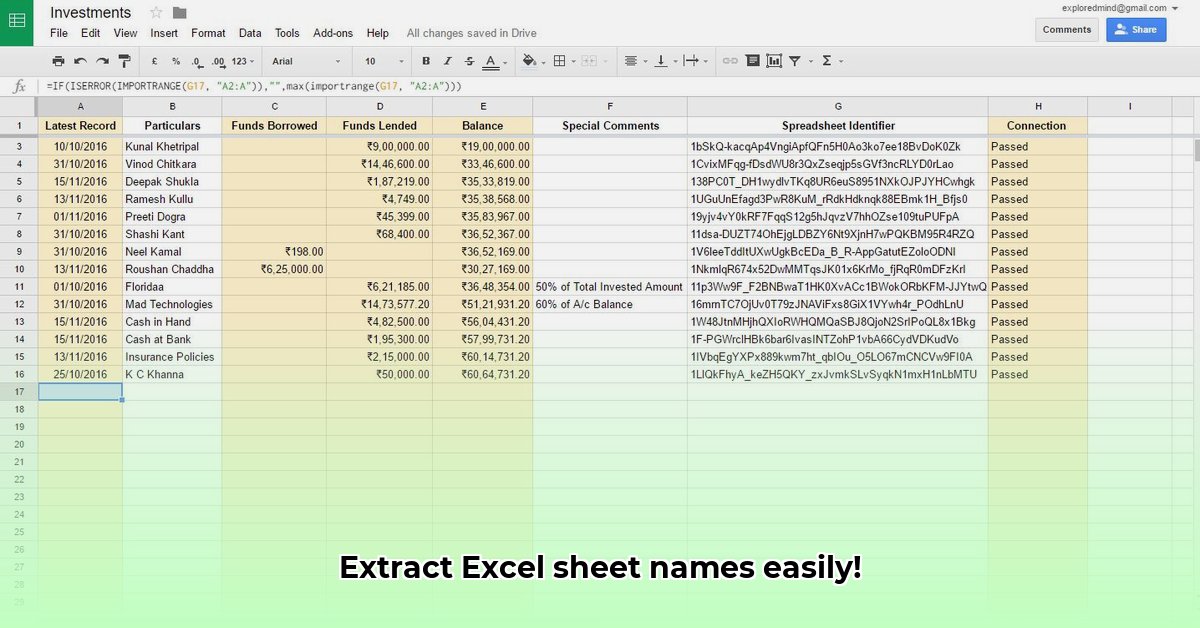Toggle italic formatting

point(447,61)
